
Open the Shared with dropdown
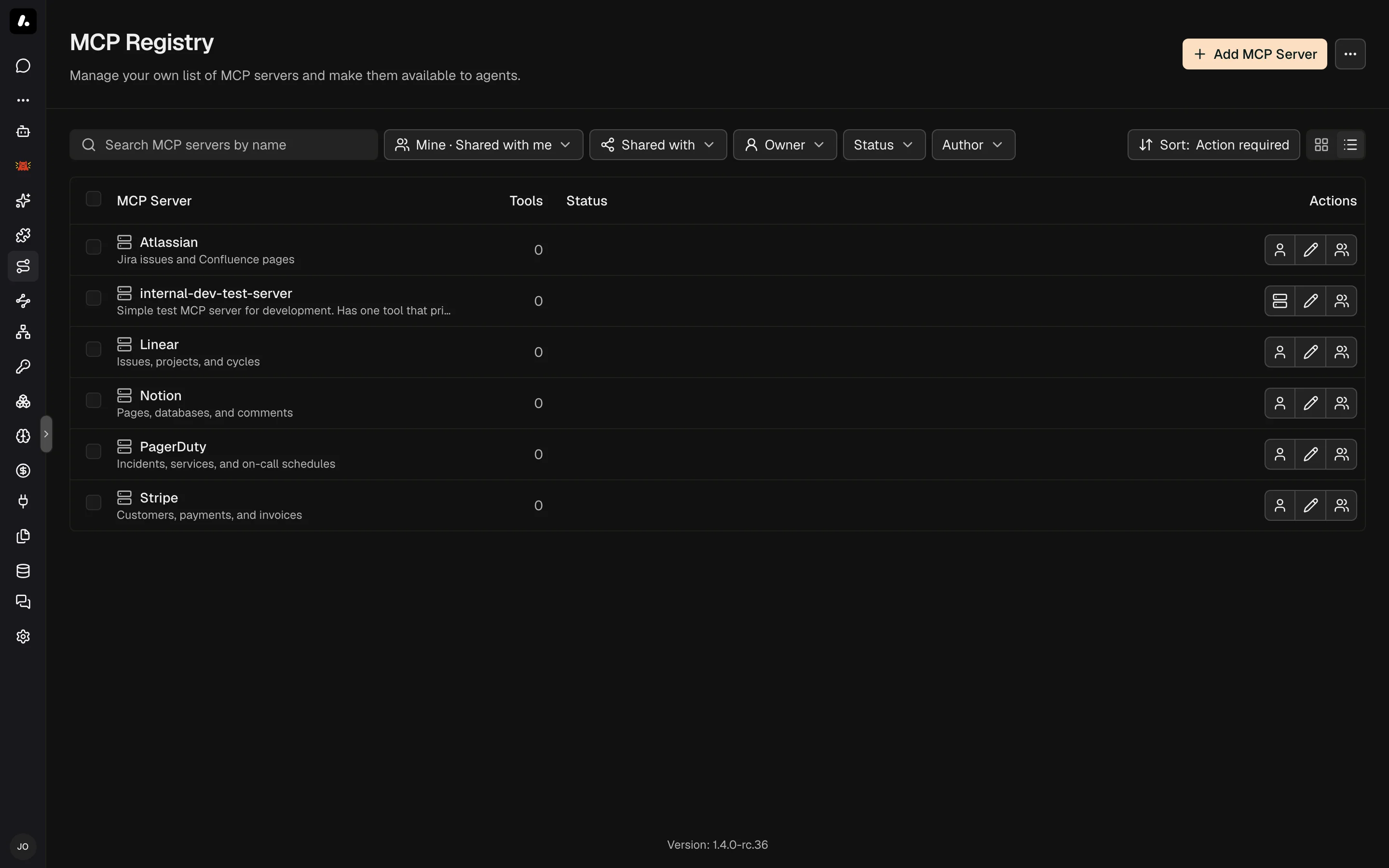pos(658,145)
